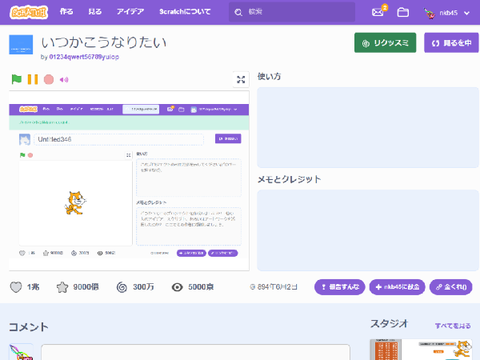Screen dimensions: 480x360
Task: Open the My Stuff folder icon
Action: [403, 12]
